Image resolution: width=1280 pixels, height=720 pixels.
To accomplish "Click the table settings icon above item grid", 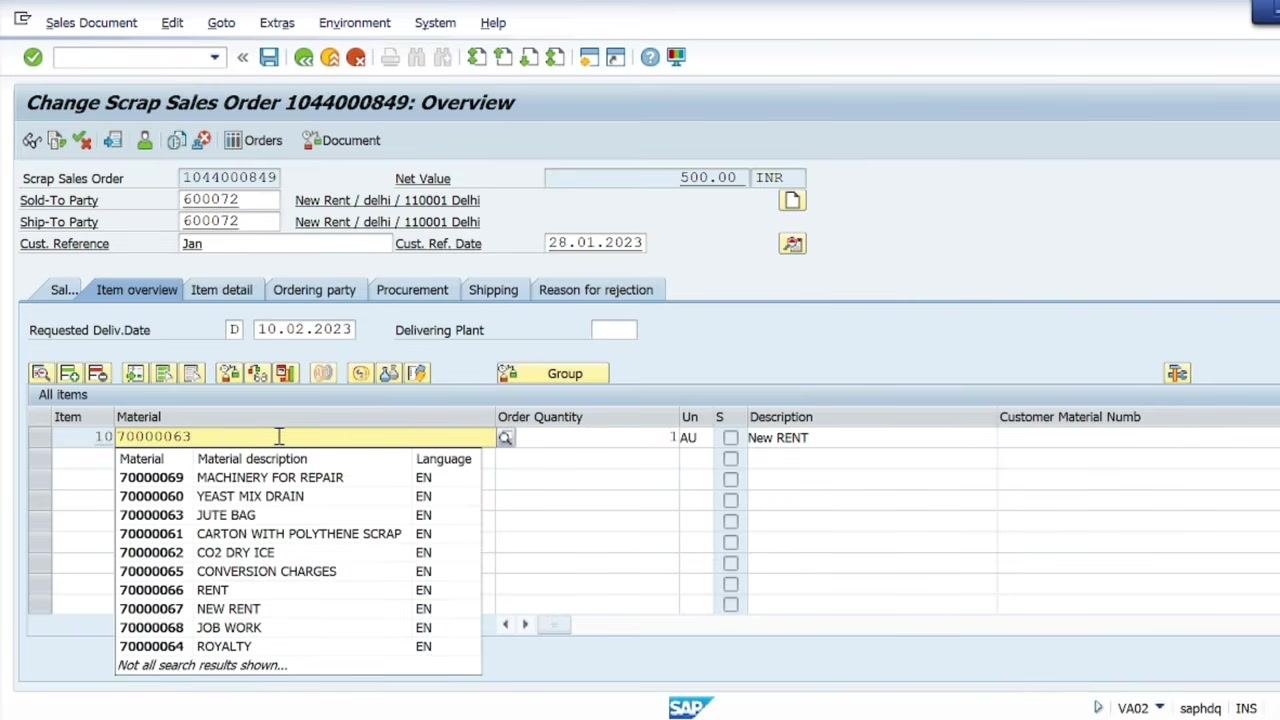I will point(1177,374).
